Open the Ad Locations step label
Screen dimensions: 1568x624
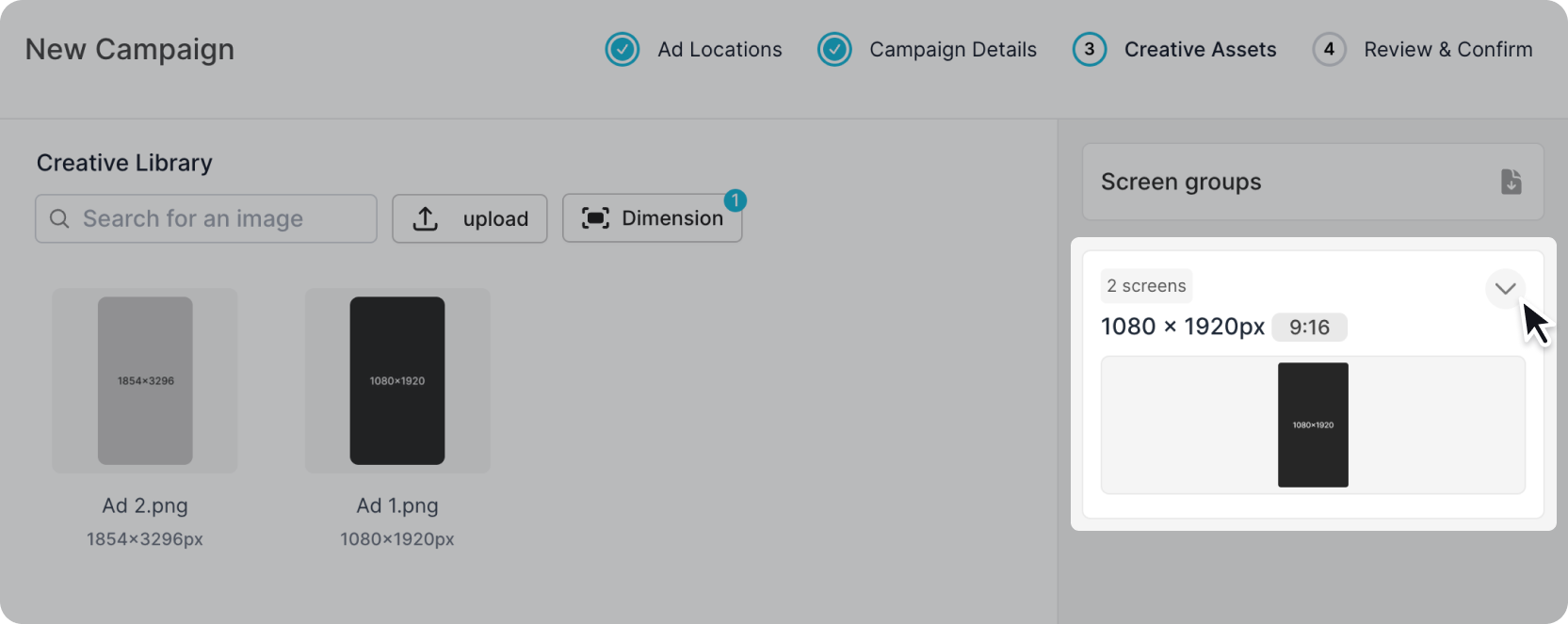(x=719, y=49)
